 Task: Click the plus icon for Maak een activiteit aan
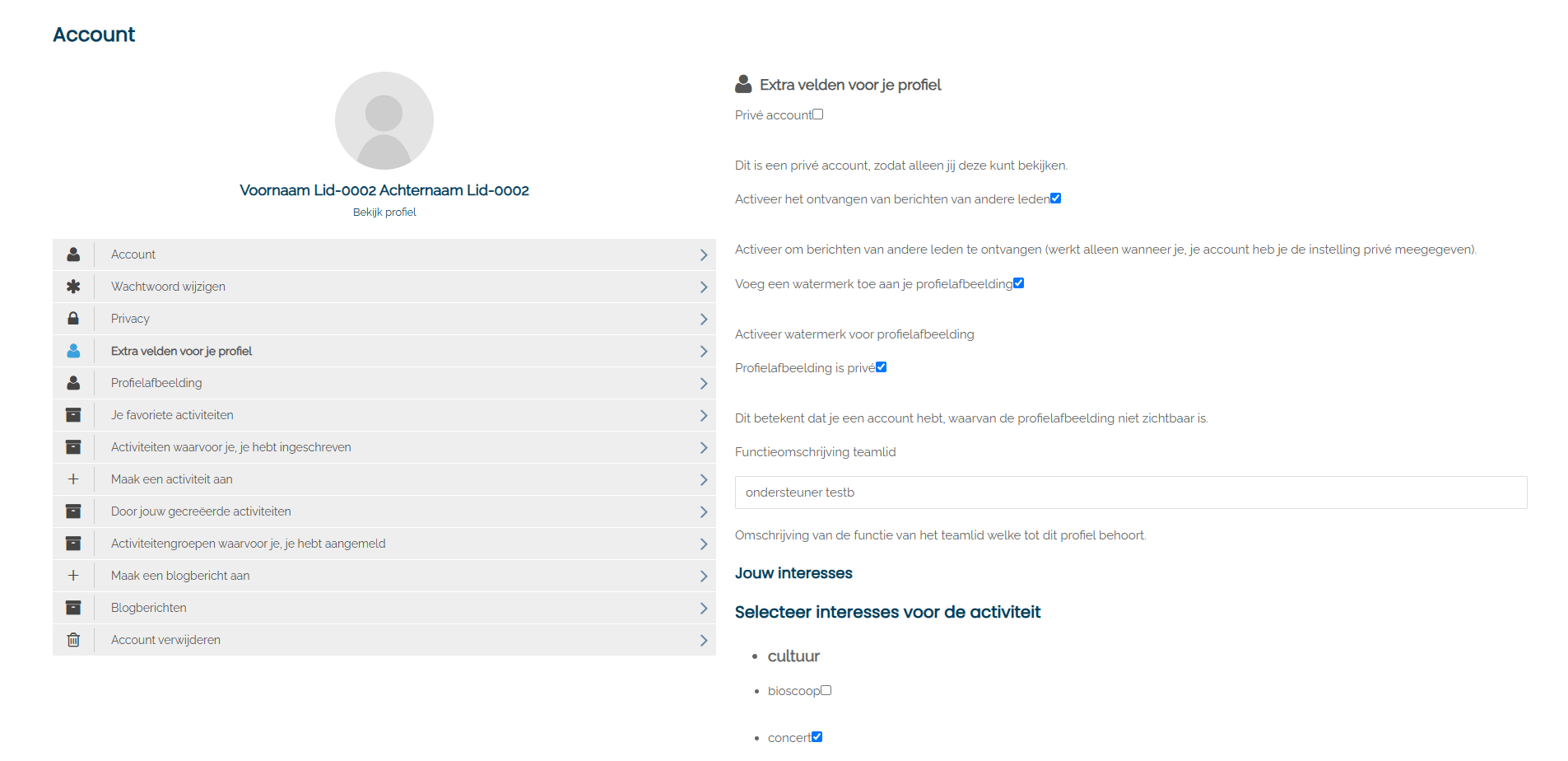tap(73, 479)
